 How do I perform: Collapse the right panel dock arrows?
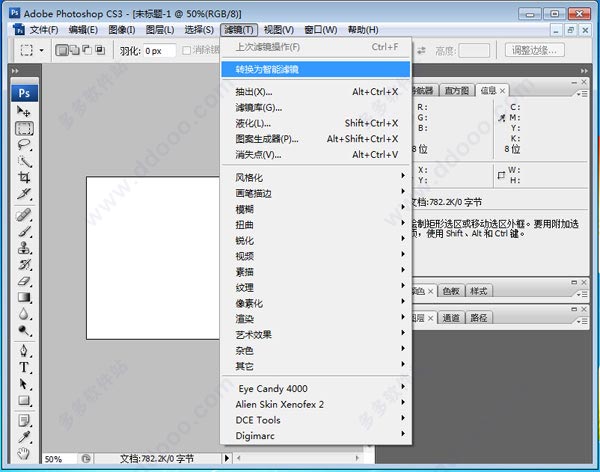tap(584, 71)
